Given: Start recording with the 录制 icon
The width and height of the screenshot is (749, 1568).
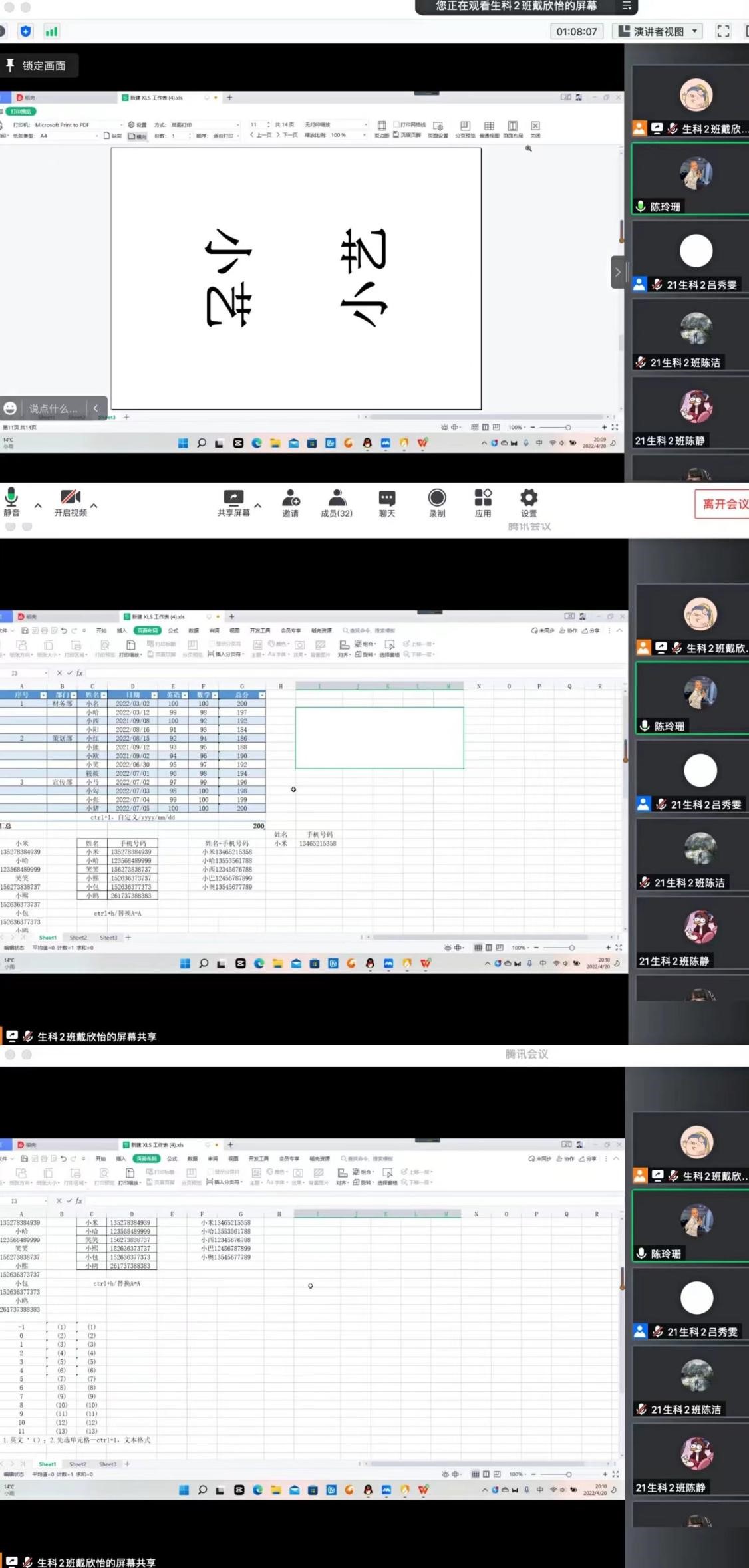Looking at the screenshot, I should pyautogui.click(x=437, y=501).
